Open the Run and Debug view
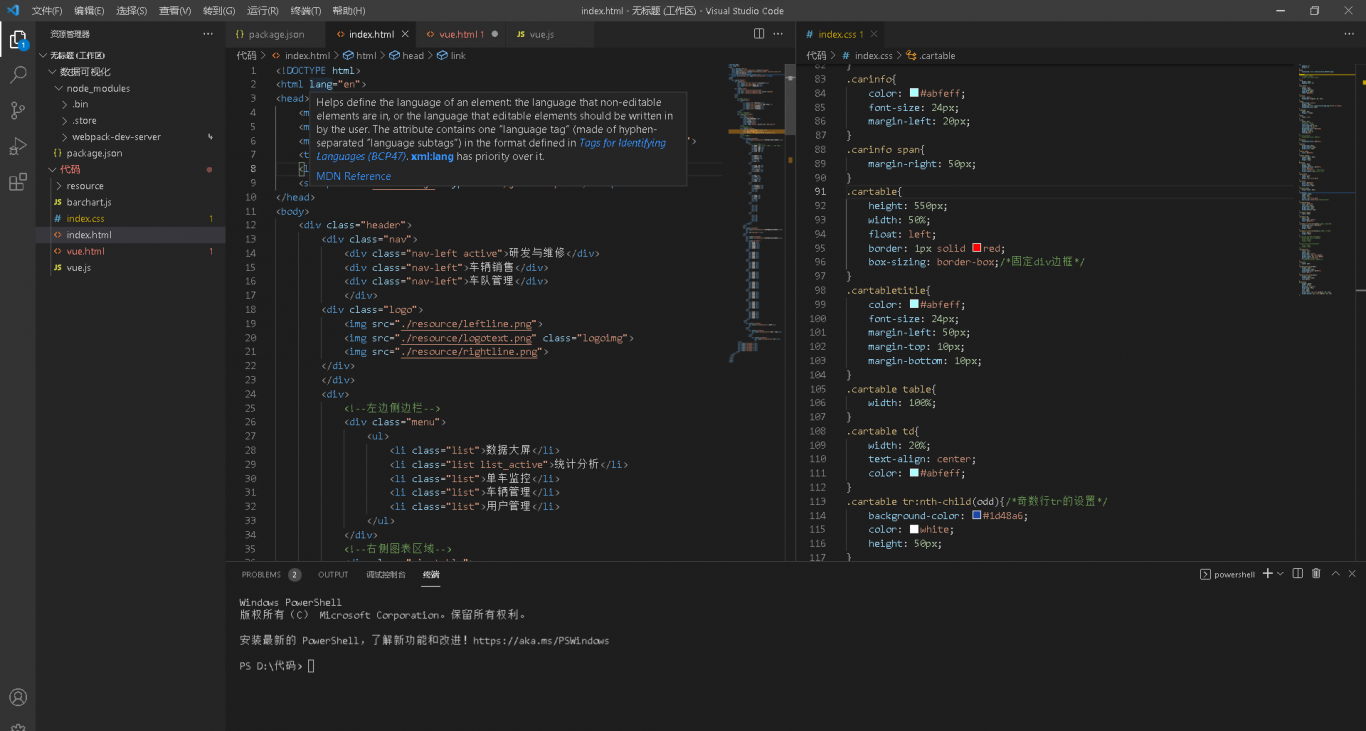 pos(18,146)
